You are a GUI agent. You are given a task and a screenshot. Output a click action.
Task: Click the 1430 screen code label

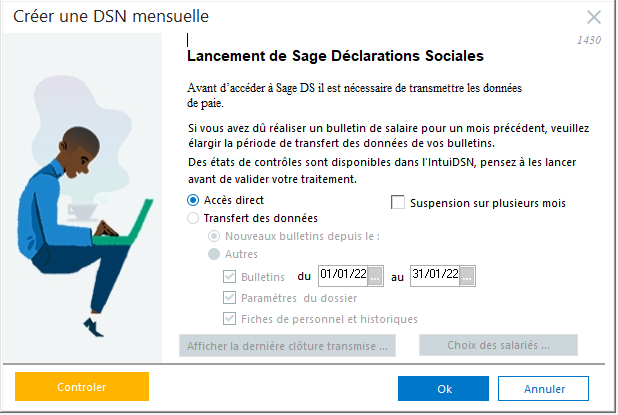point(591,41)
